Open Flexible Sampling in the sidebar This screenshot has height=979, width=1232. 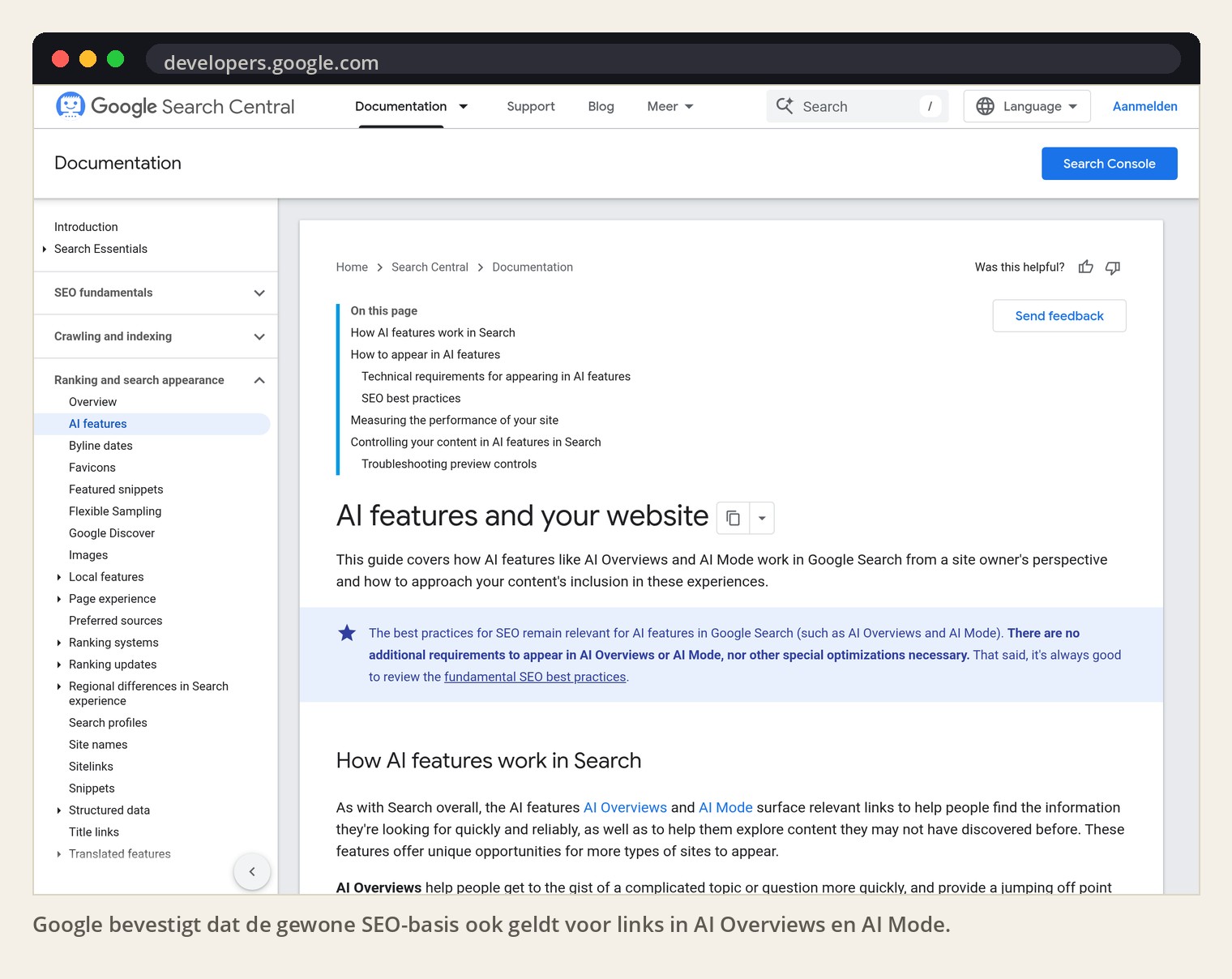(115, 511)
